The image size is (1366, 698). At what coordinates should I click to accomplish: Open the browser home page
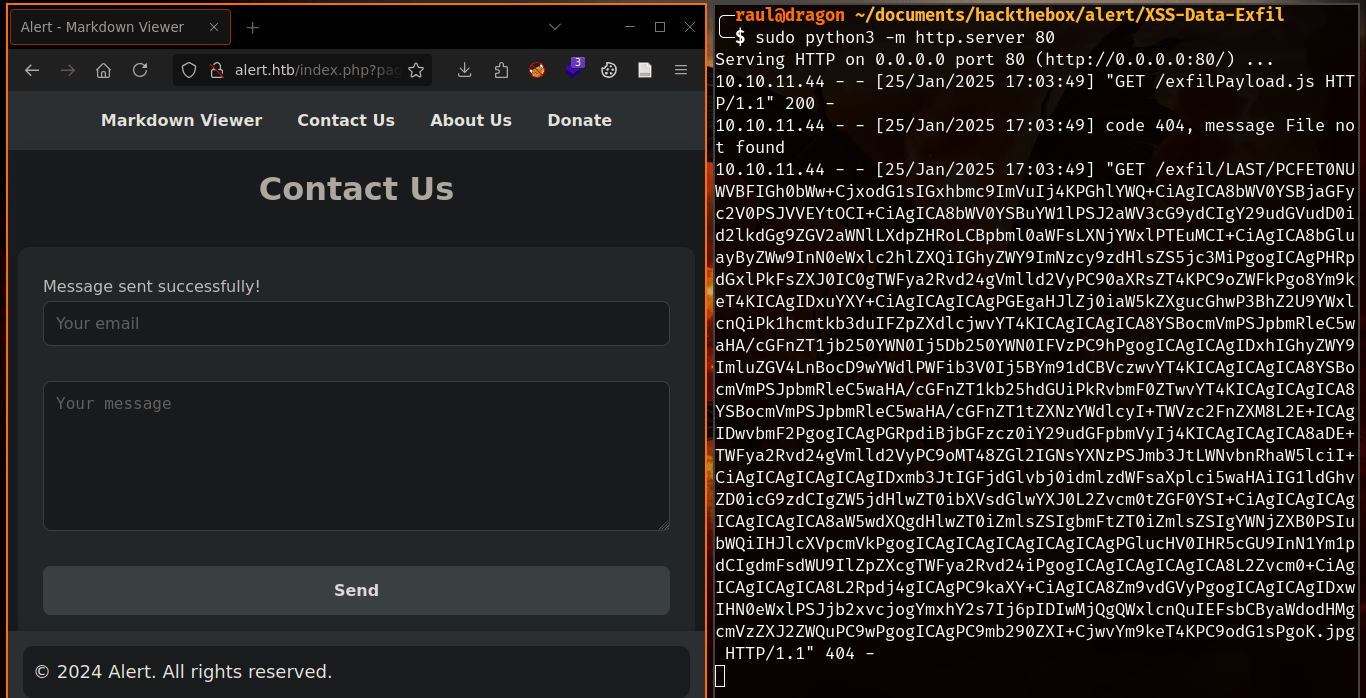pyautogui.click(x=104, y=70)
